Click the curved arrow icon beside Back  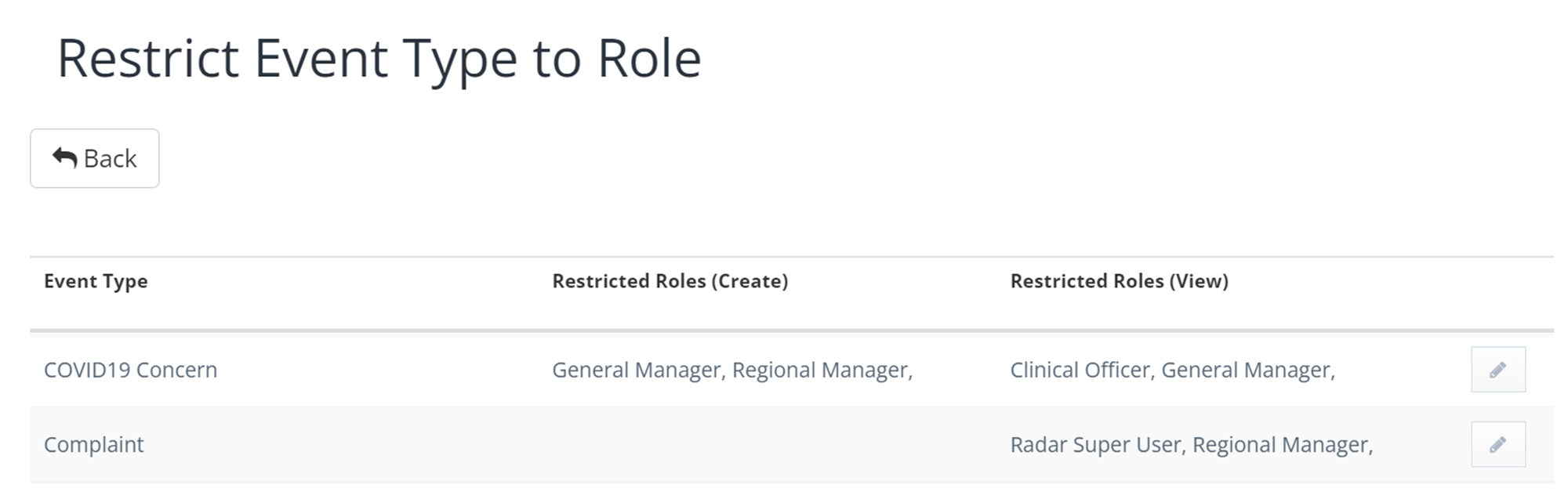pyautogui.click(x=65, y=157)
